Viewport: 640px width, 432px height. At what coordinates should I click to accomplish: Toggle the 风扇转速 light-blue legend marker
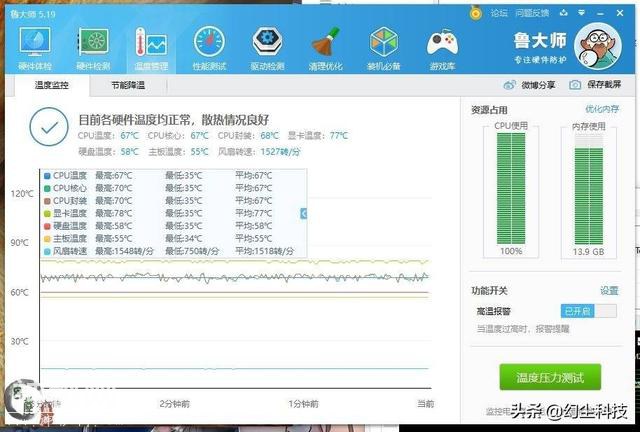47,252
